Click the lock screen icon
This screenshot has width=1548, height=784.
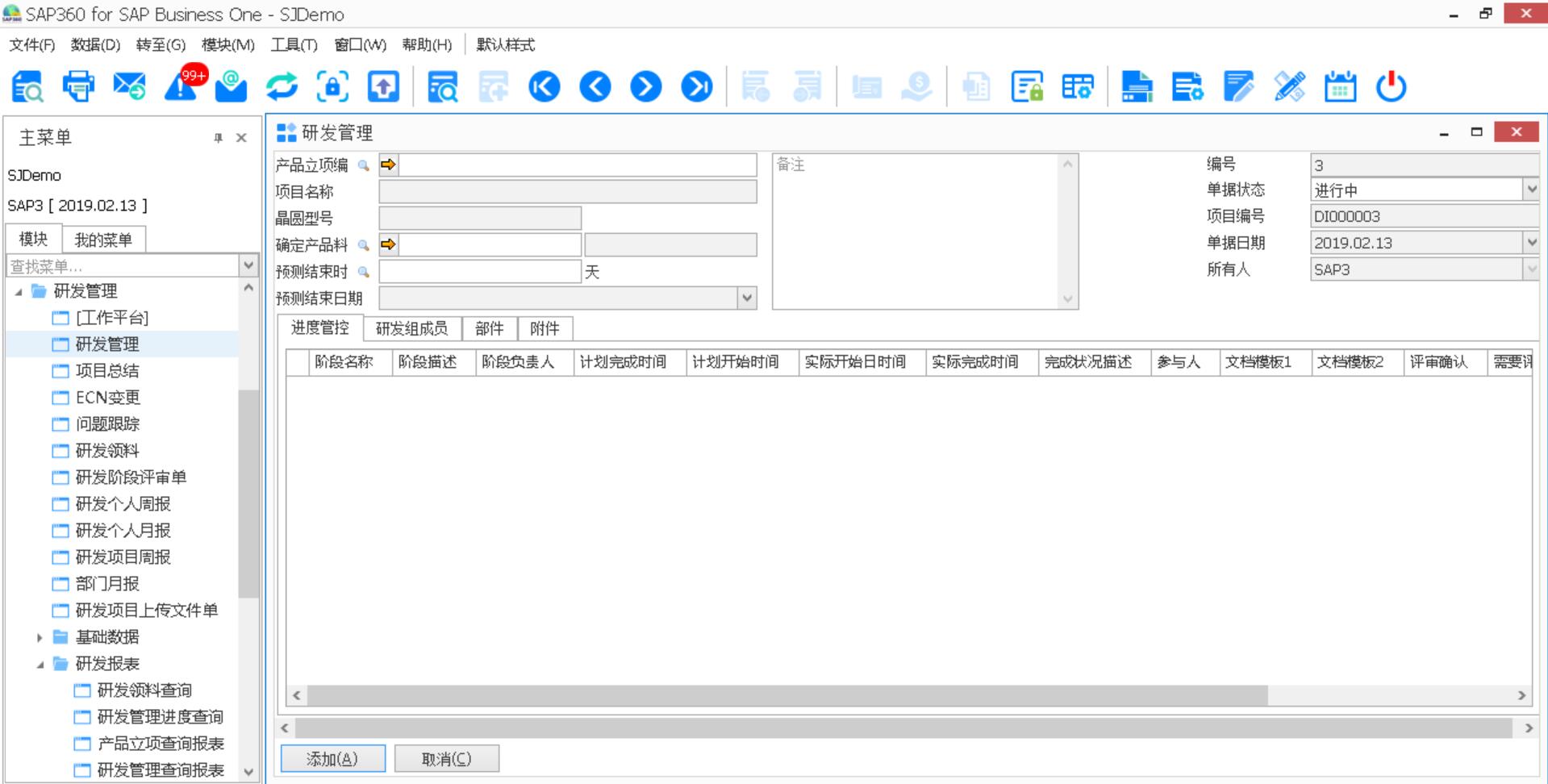332,86
